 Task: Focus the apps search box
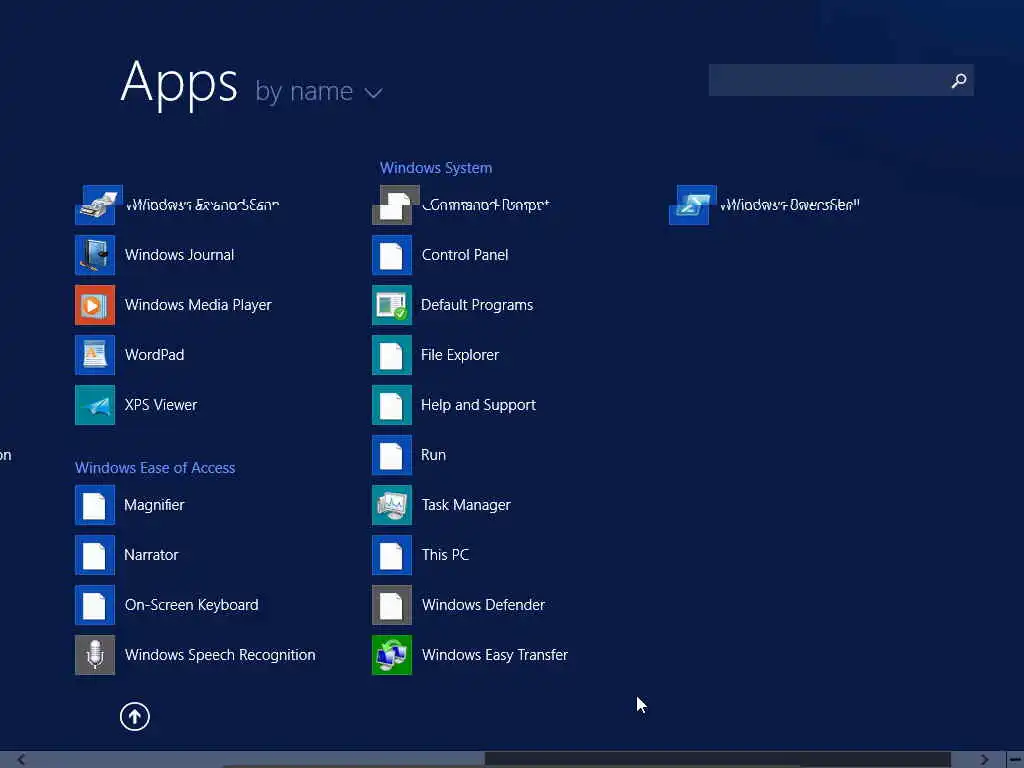coord(841,80)
